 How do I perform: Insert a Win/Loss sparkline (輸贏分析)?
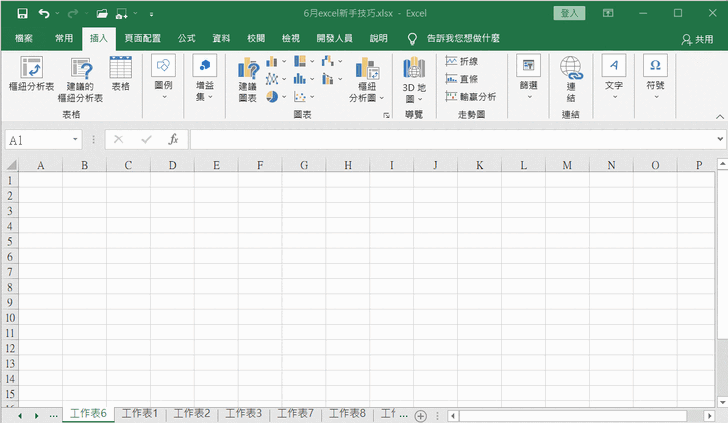(470, 96)
